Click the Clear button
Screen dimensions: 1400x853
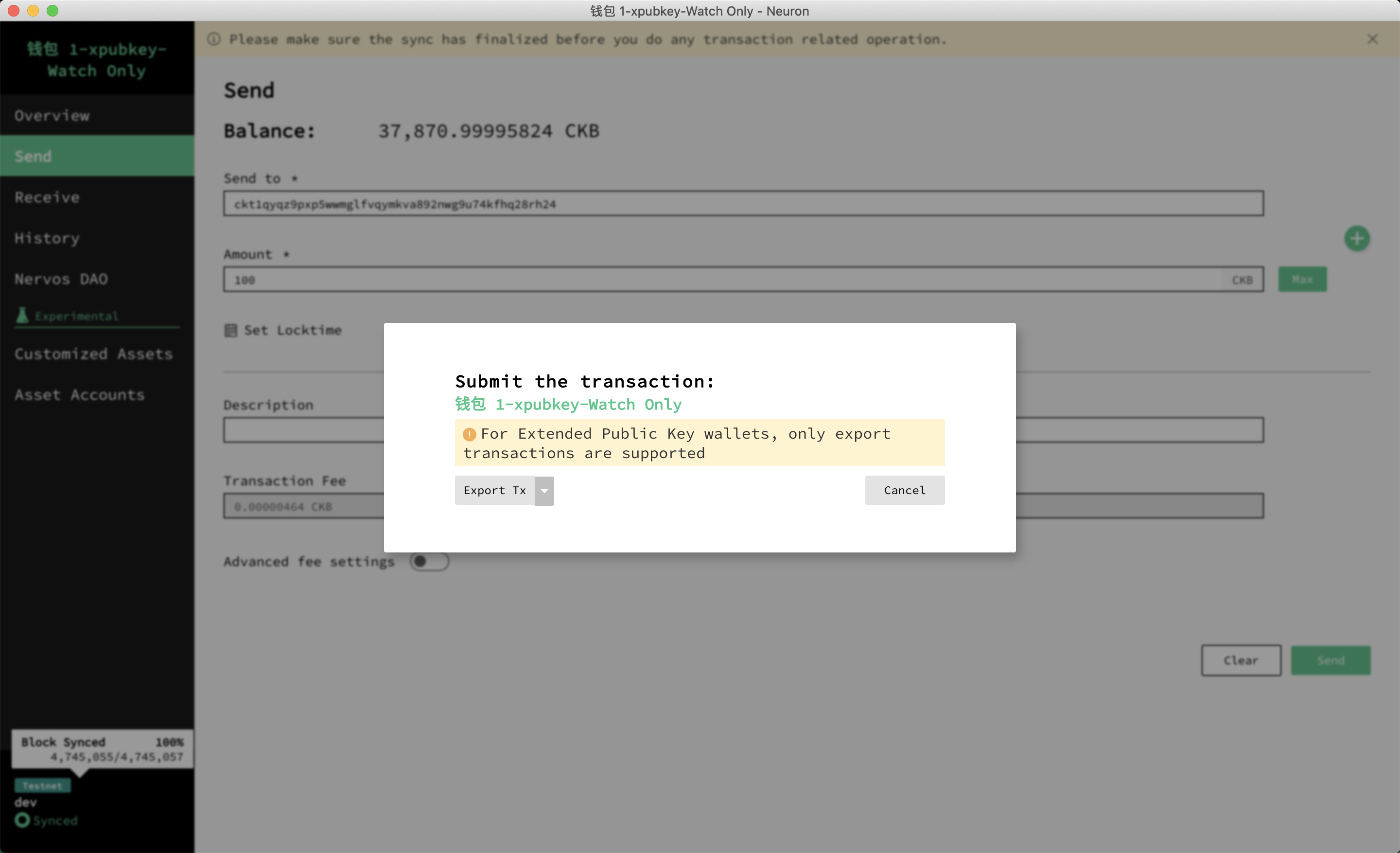pos(1241,660)
